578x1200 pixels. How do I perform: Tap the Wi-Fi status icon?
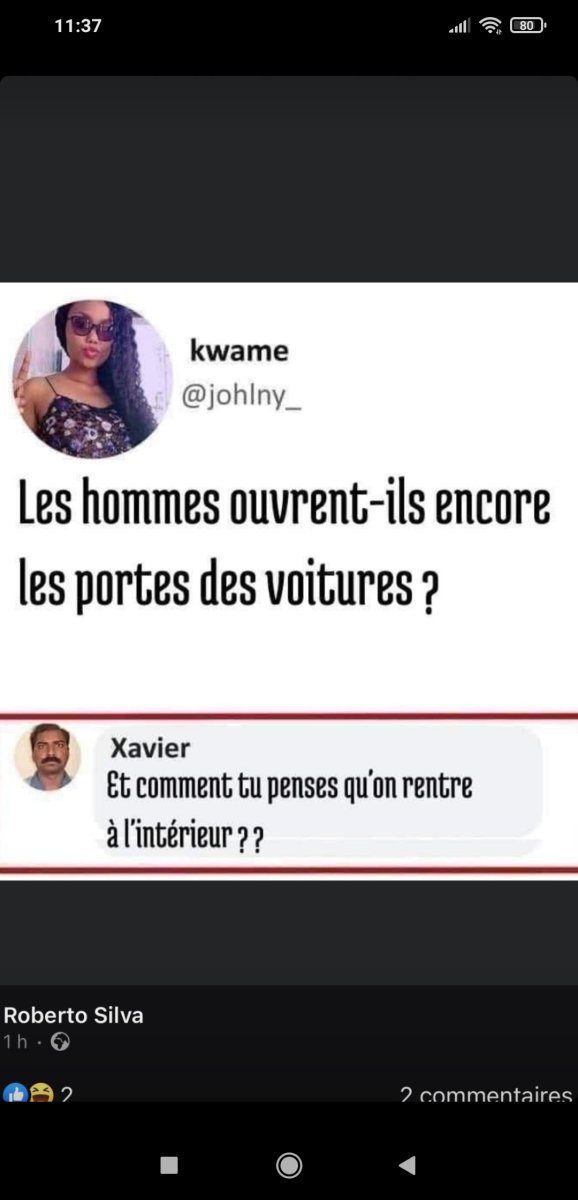pos(490,26)
